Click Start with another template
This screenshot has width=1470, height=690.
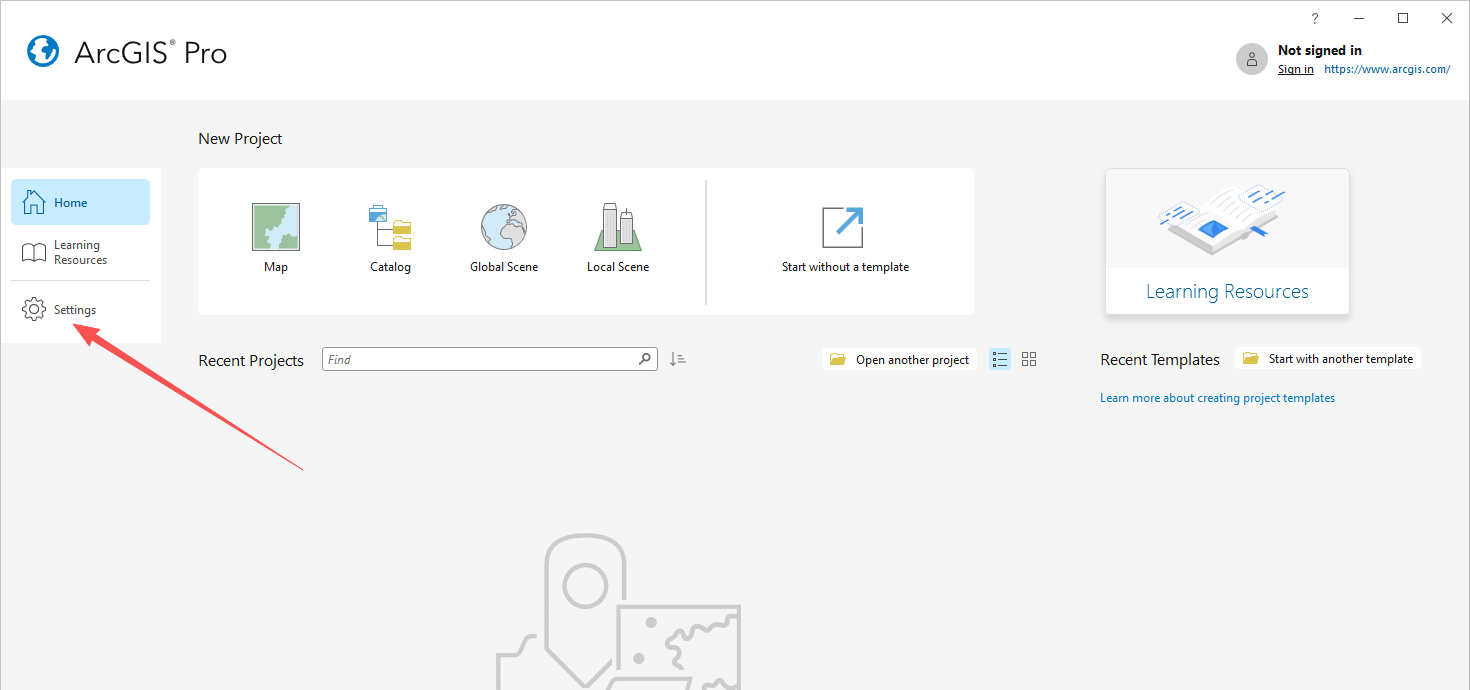click(1328, 359)
